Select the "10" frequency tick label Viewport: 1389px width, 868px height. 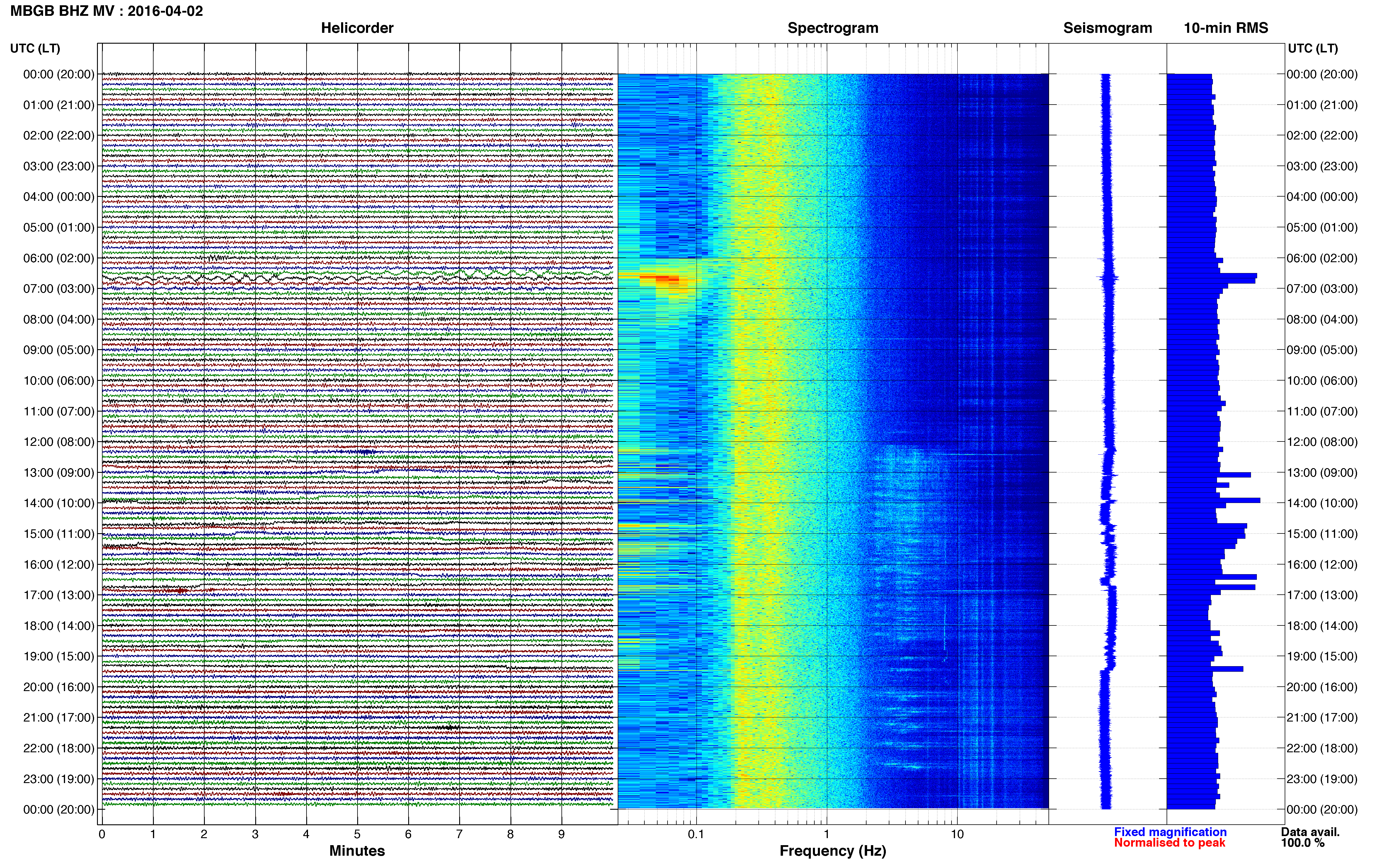click(957, 834)
